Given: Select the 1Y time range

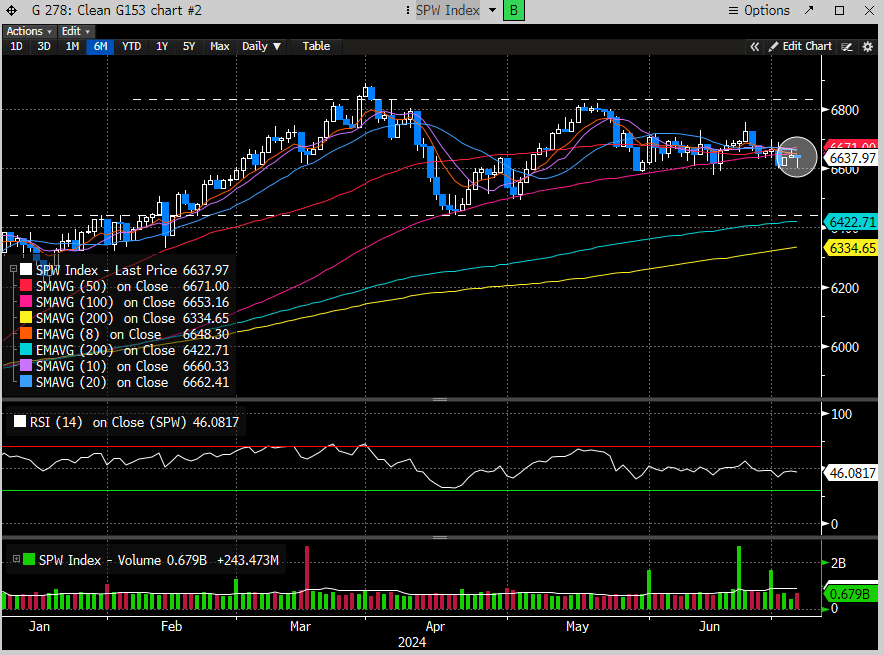Looking at the screenshot, I should pos(162,46).
